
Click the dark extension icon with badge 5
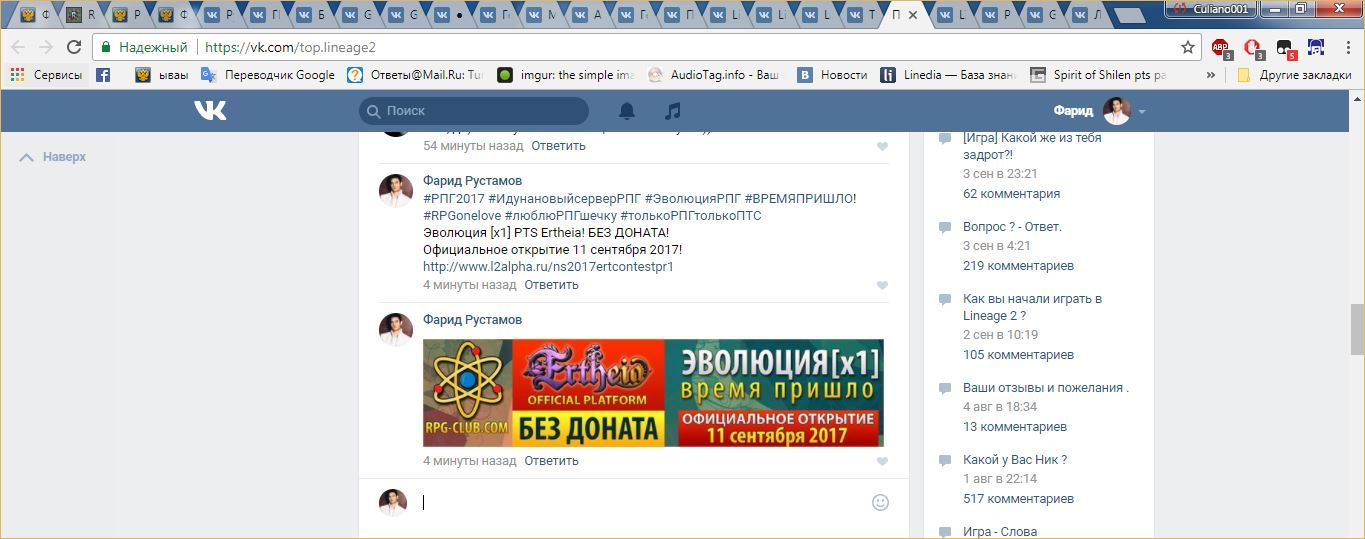(1285, 47)
